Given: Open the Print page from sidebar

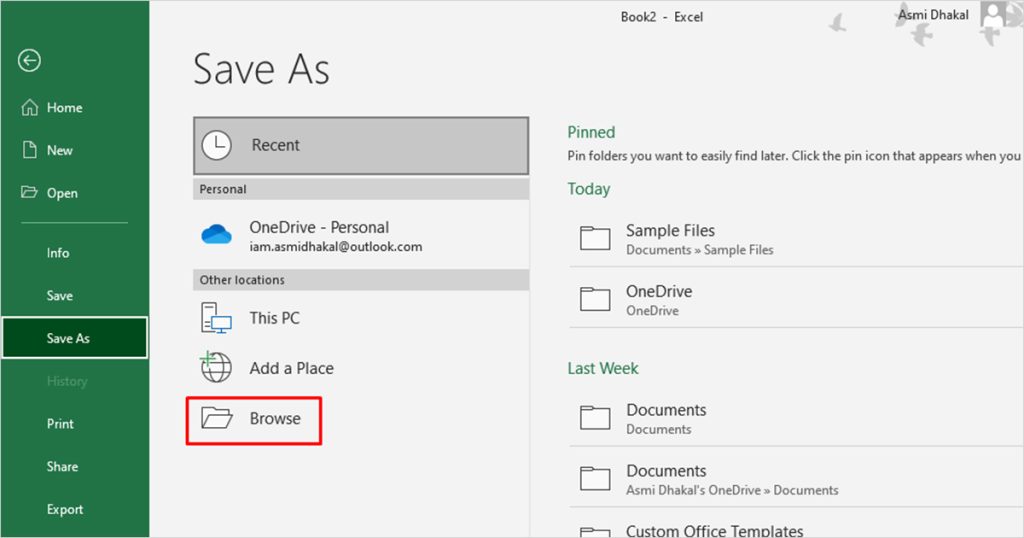Looking at the screenshot, I should point(60,424).
